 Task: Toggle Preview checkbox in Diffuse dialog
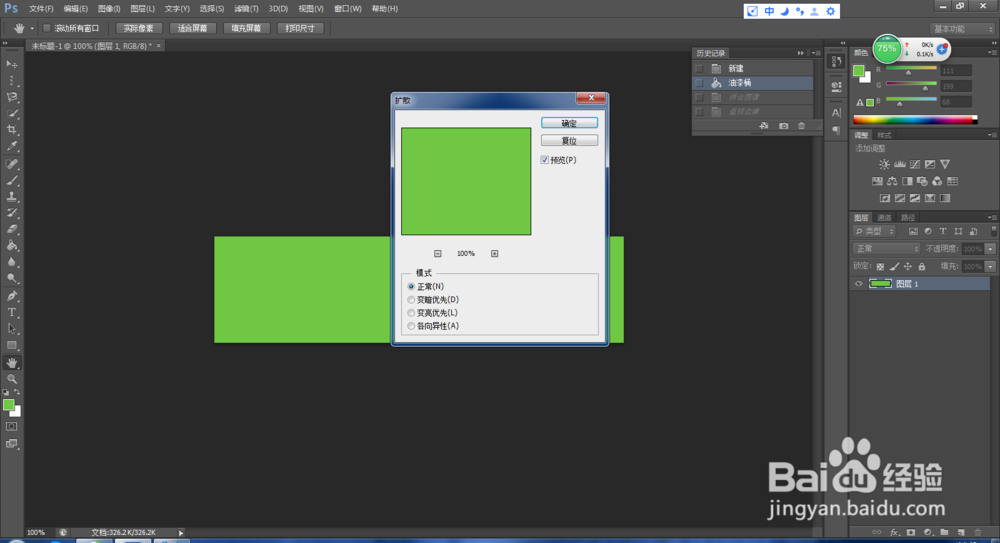click(545, 160)
